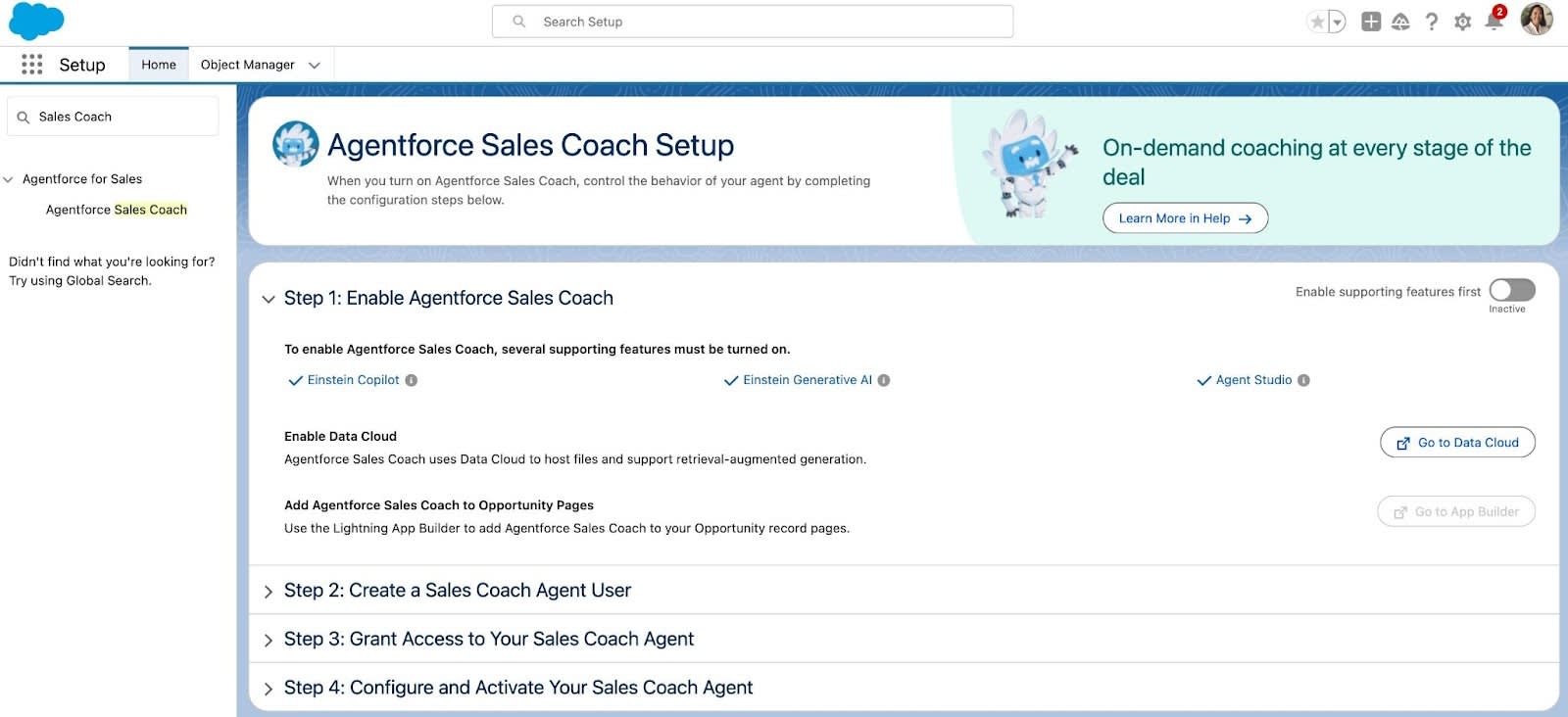Click the Einstein Copilot link
1568x717 pixels.
tap(354, 380)
